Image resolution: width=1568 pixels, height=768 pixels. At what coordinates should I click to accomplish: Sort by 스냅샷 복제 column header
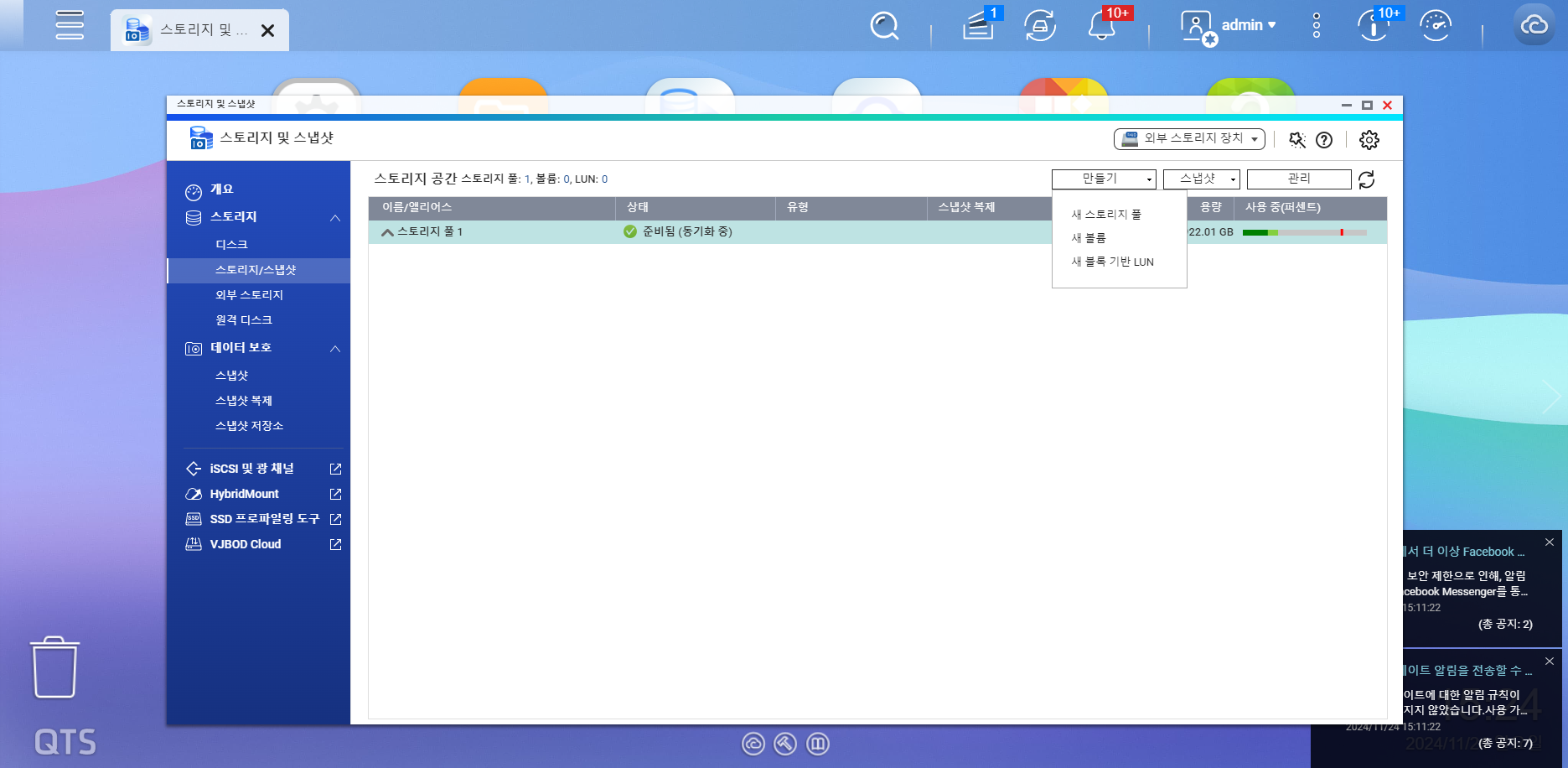pyautogui.click(x=990, y=207)
